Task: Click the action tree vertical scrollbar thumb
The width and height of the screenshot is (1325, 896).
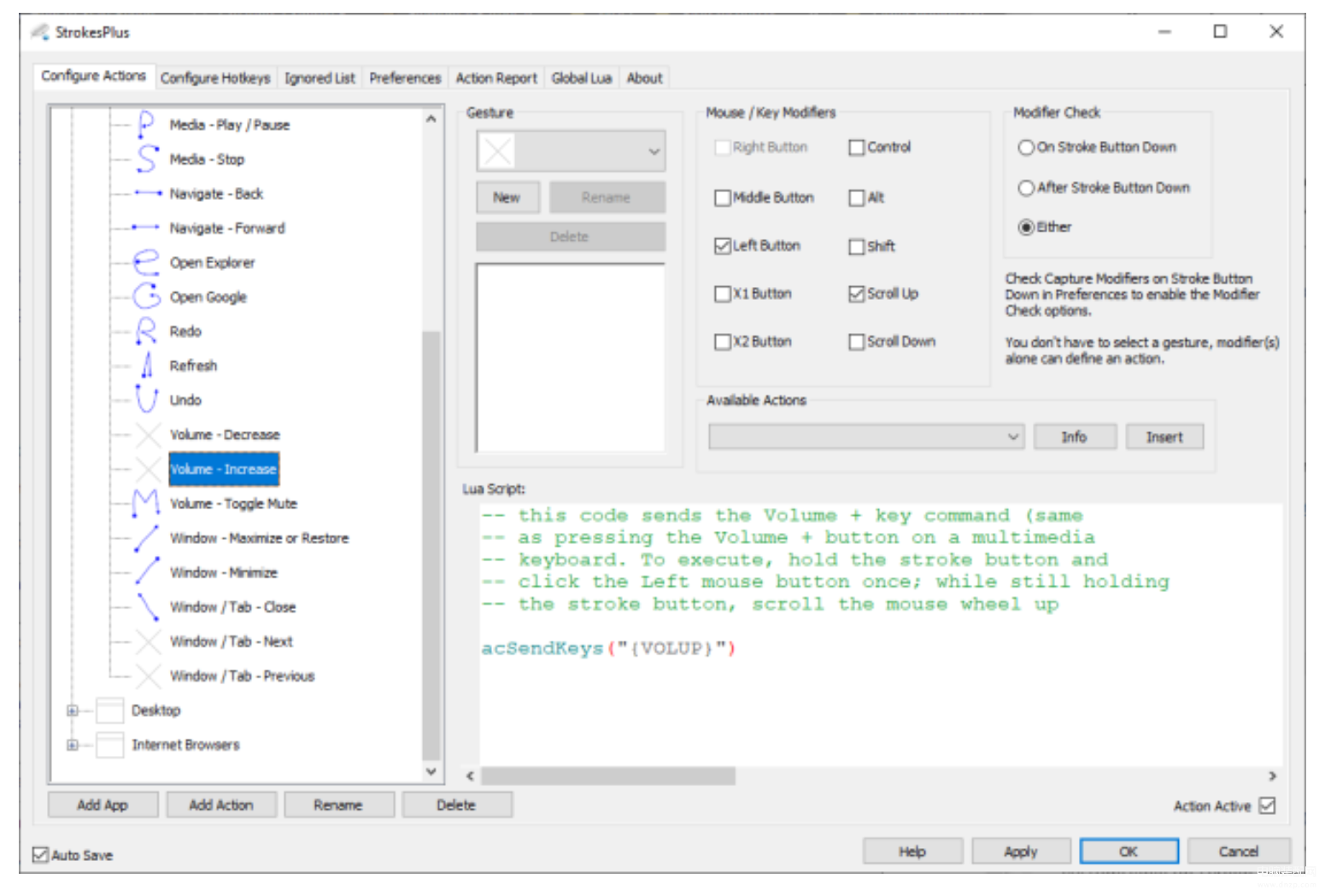Action: pos(431,545)
